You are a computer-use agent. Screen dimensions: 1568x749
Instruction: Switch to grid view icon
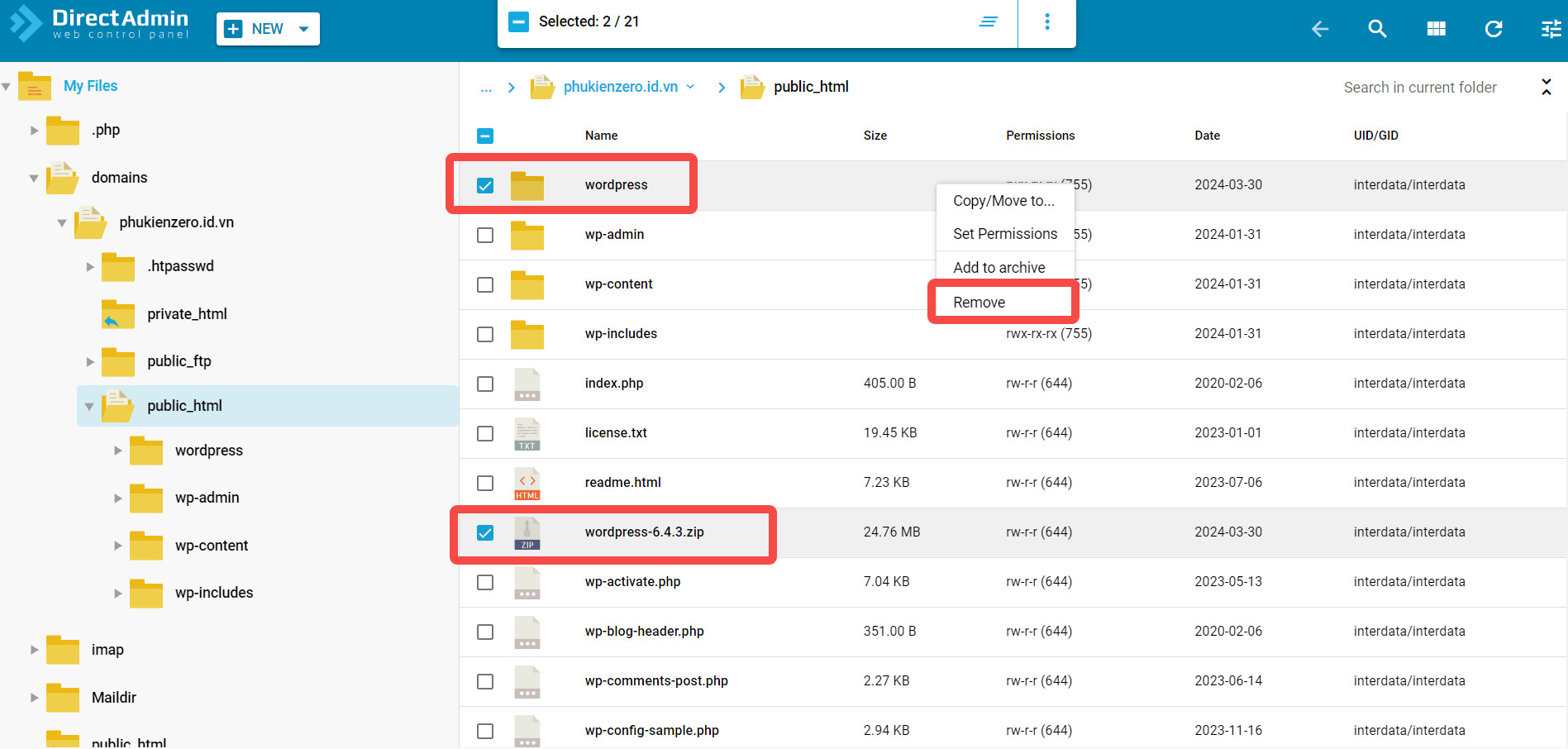point(1437,29)
